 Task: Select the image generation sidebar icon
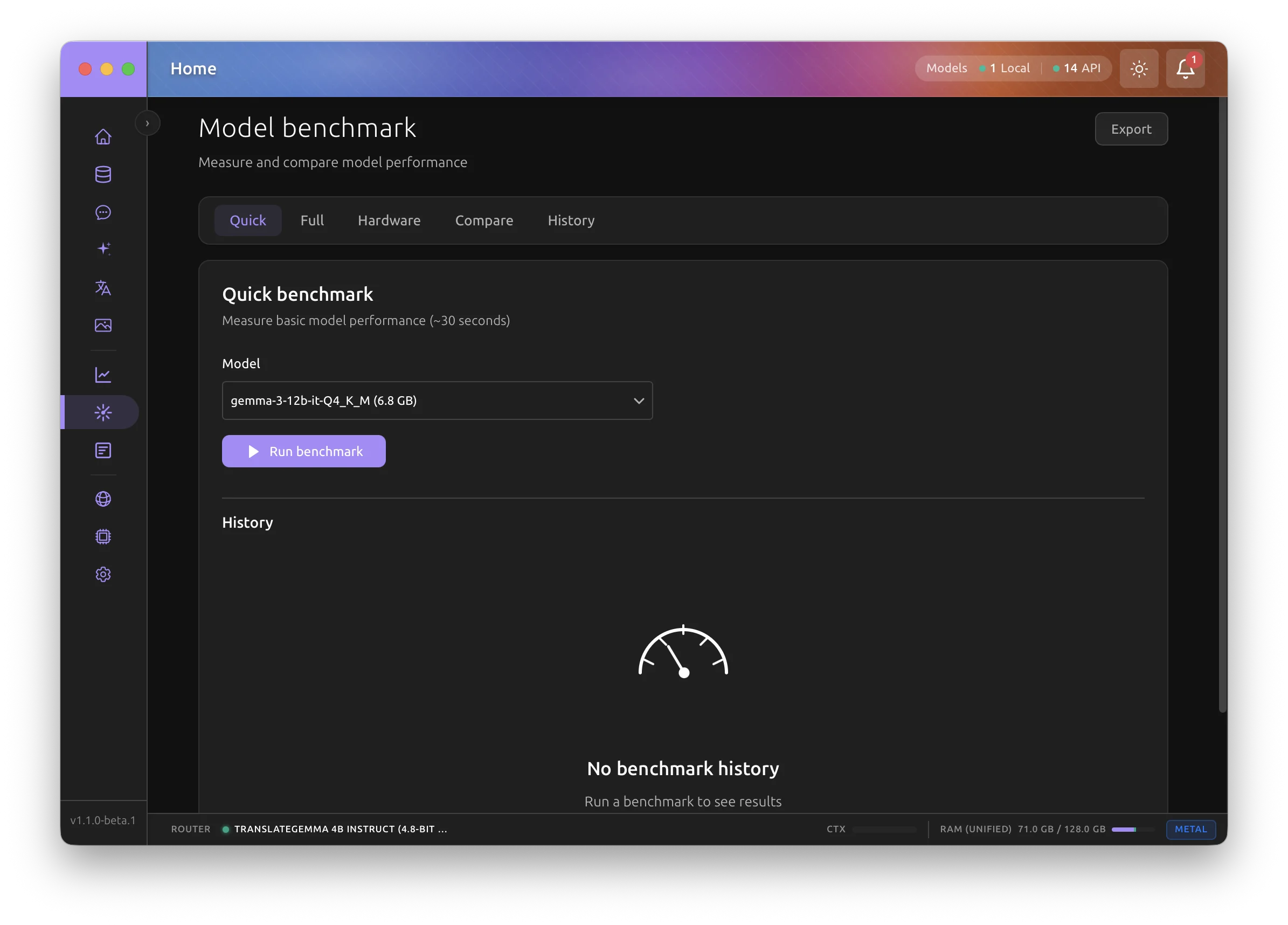103,326
